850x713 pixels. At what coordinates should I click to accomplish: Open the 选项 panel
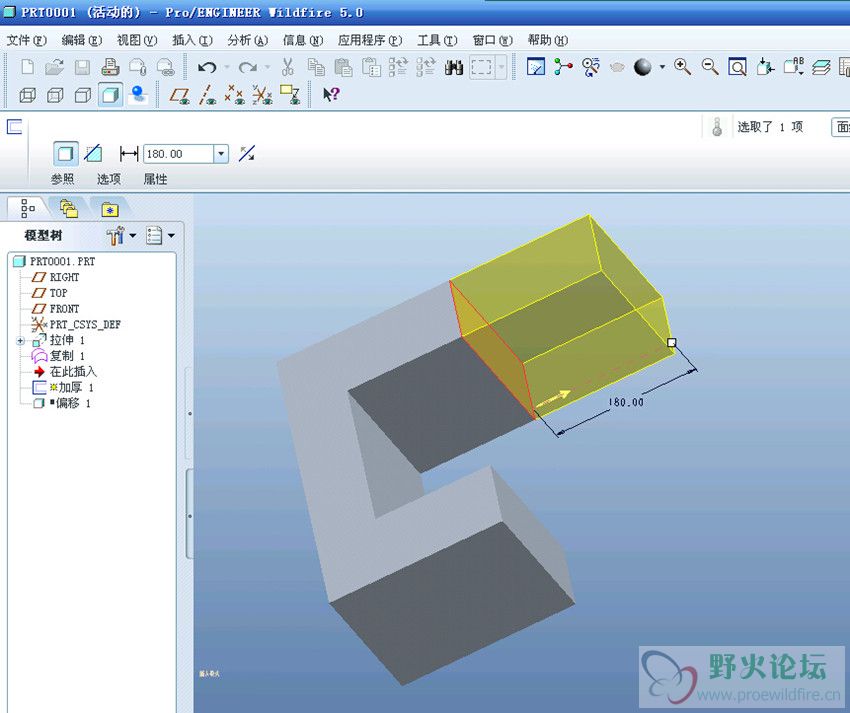click(109, 179)
